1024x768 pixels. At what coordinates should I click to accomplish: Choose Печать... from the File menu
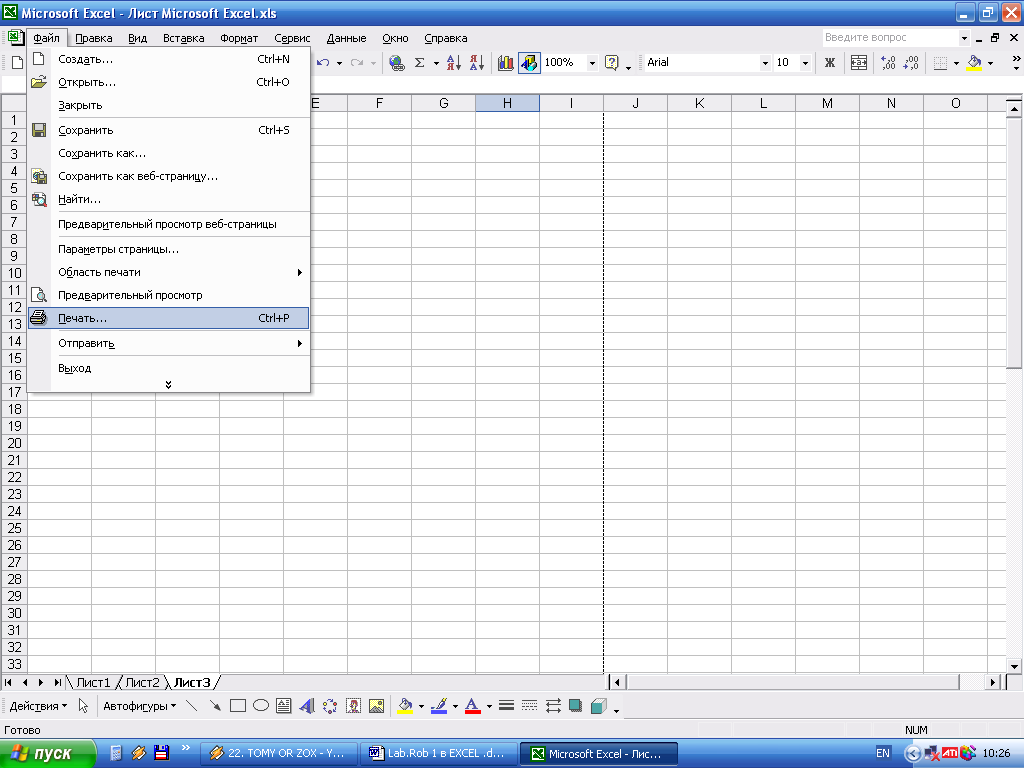tap(168, 318)
